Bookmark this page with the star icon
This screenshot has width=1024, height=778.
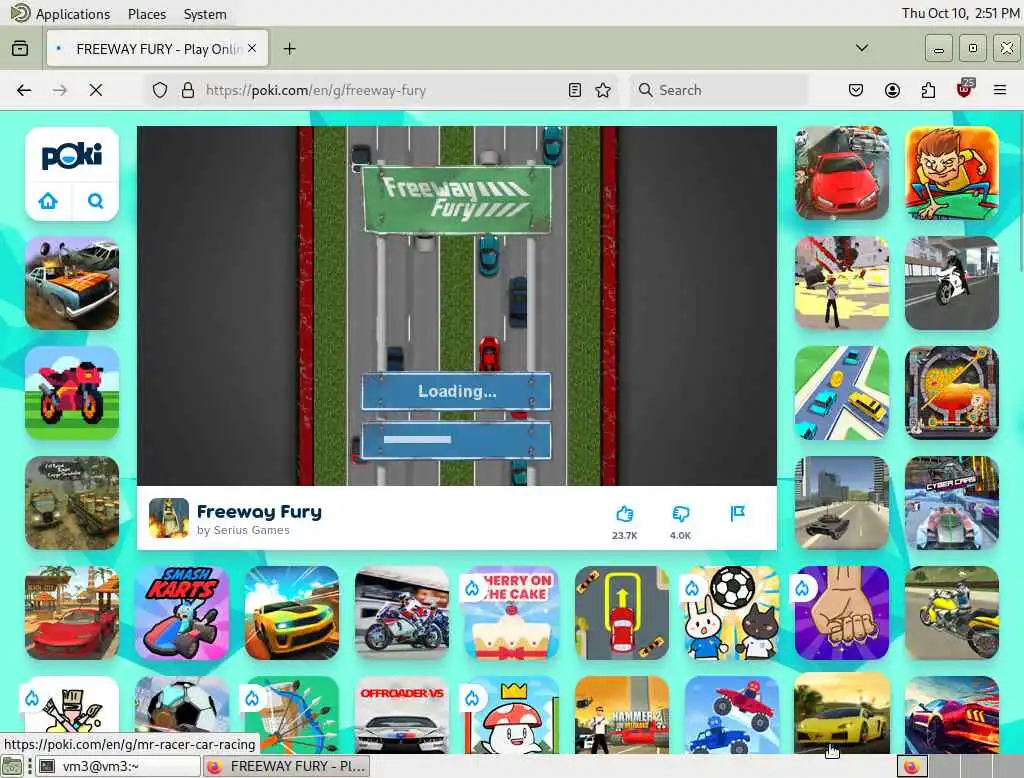pyautogui.click(x=603, y=90)
